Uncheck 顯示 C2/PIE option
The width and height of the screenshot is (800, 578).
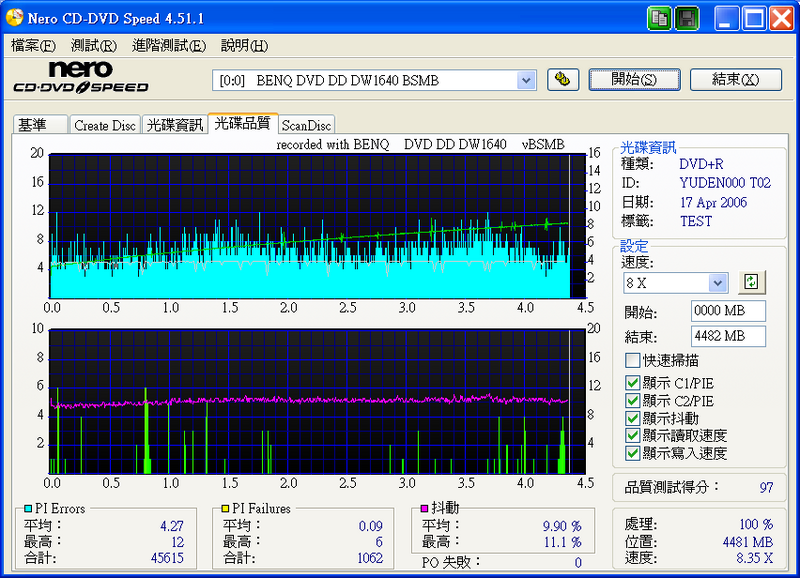(633, 401)
